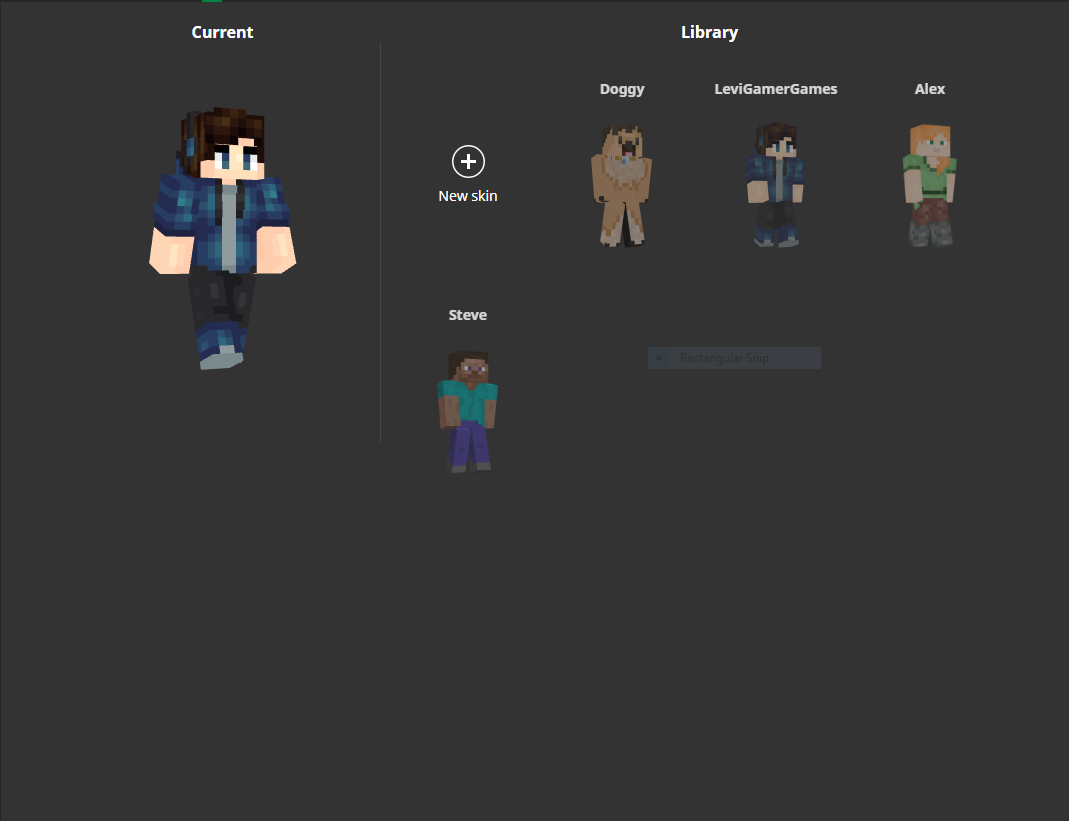The height and width of the screenshot is (821, 1069).
Task: Select the Steve skin thumbnail
Action: pyautogui.click(x=468, y=411)
